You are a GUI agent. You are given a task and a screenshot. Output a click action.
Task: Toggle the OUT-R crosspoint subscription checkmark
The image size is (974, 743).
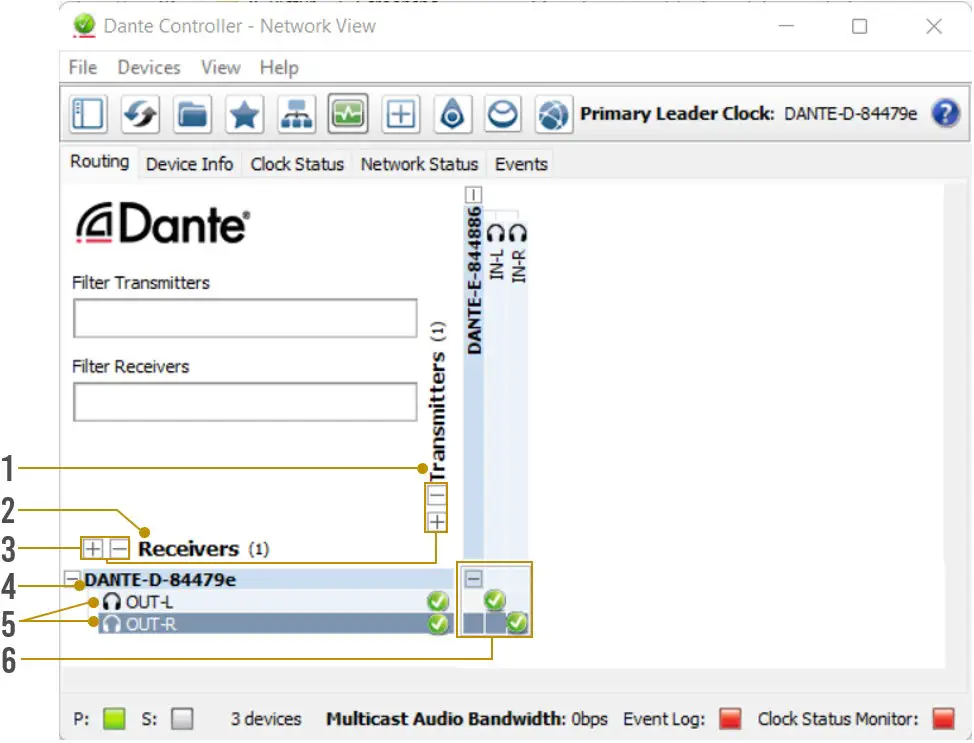pos(518,622)
